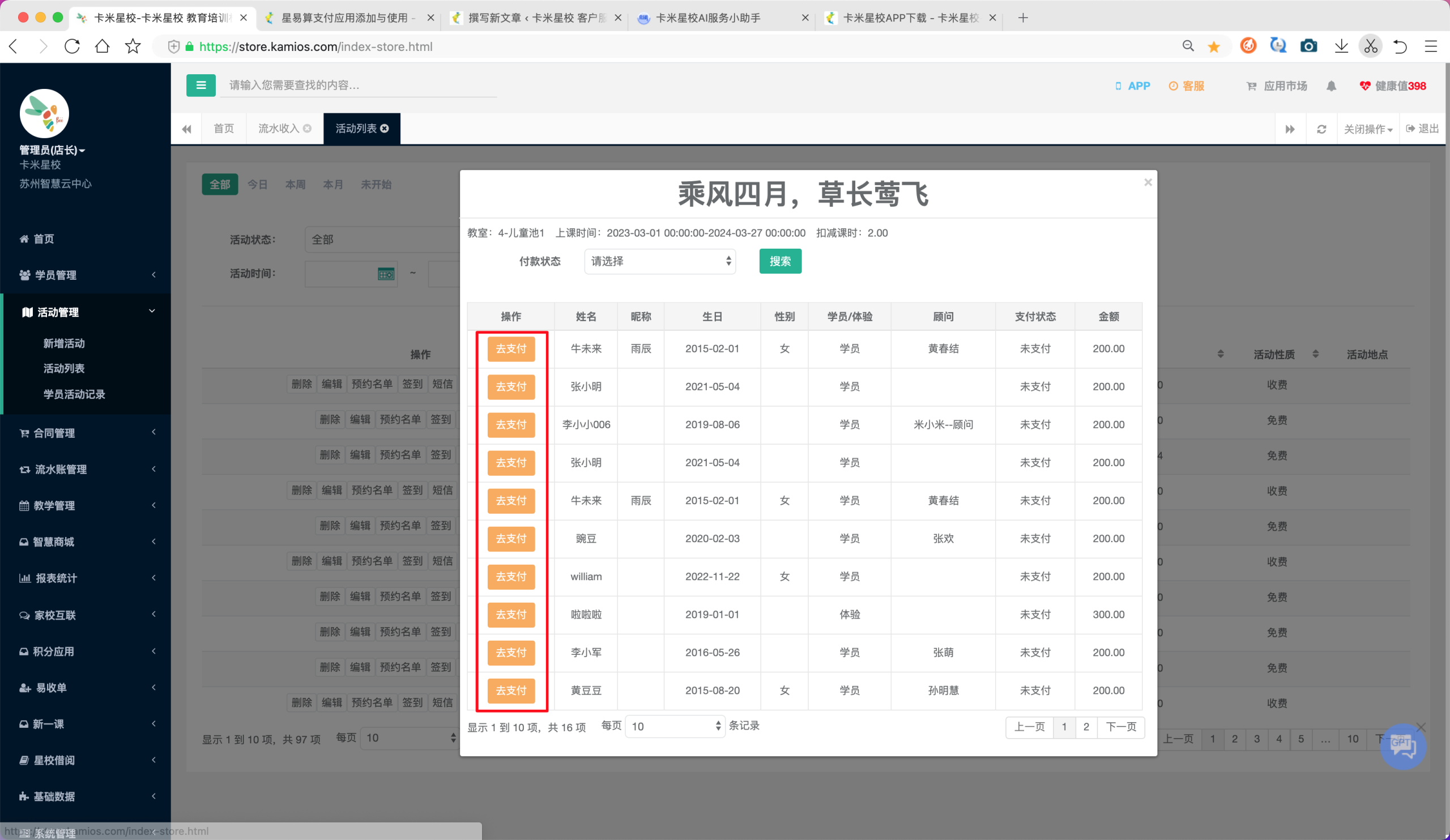Open the 关闭操作 dropdown
This screenshot has height=840, width=1450.
1368,129
